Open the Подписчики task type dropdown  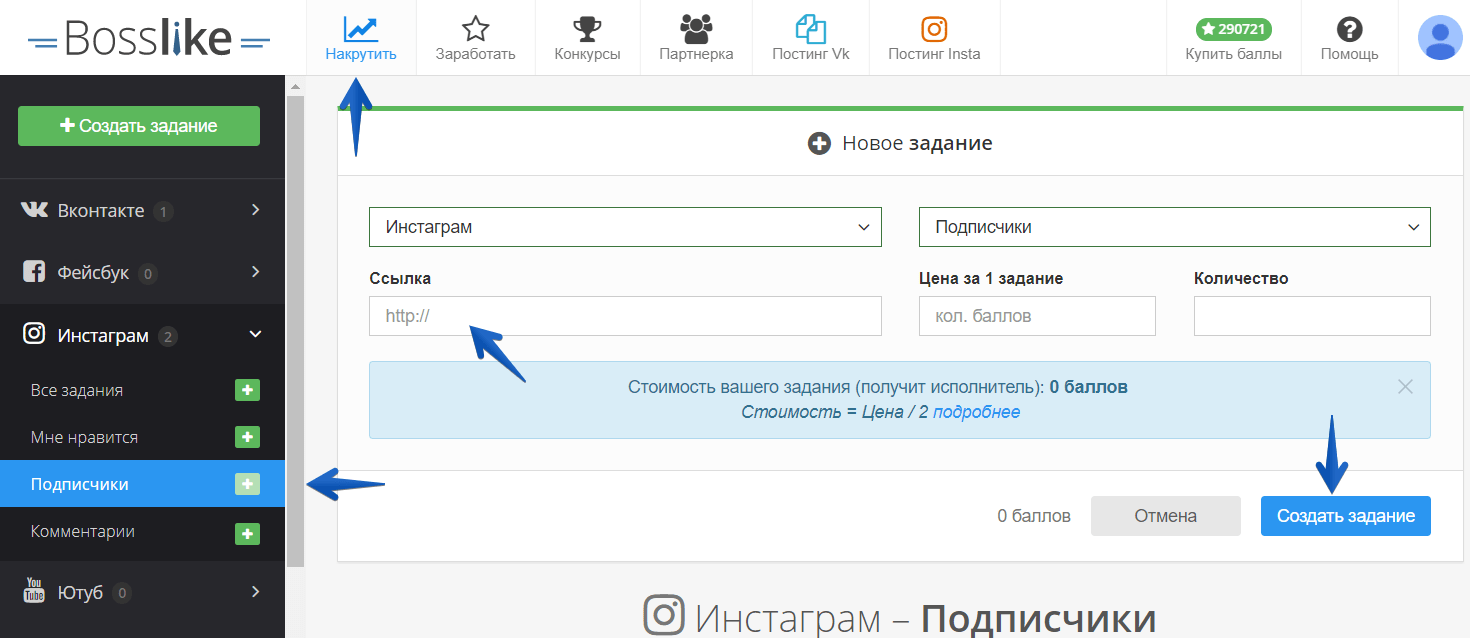click(x=1175, y=227)
